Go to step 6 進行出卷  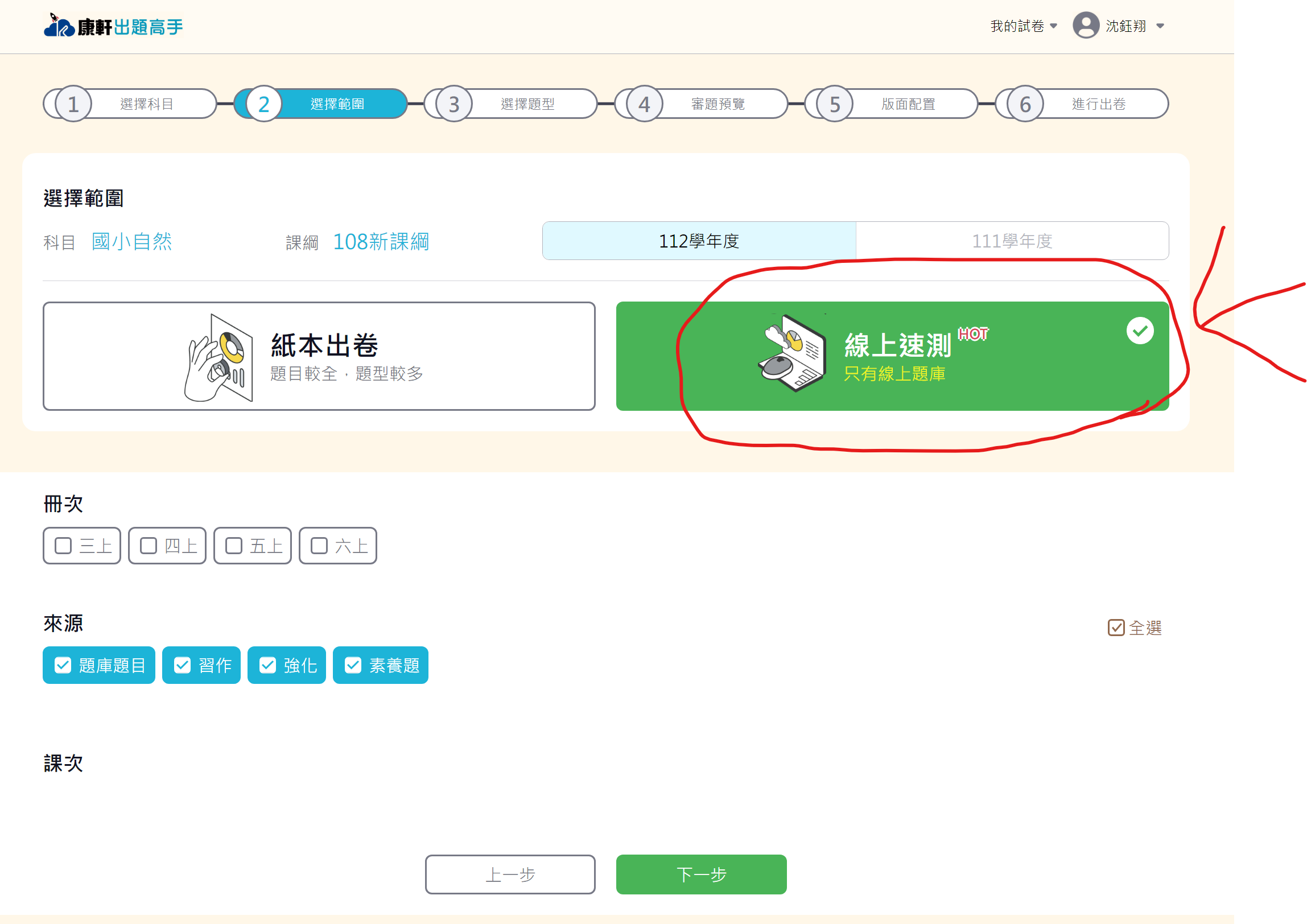point(1082,104)
